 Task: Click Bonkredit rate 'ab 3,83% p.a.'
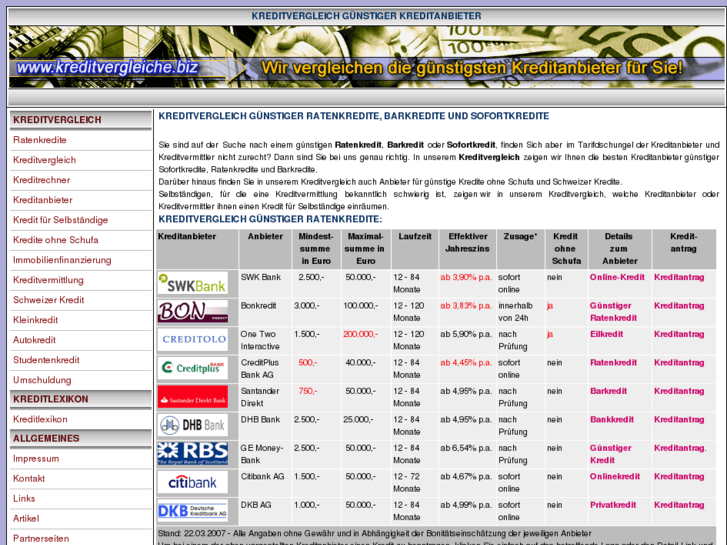point(466,306)
